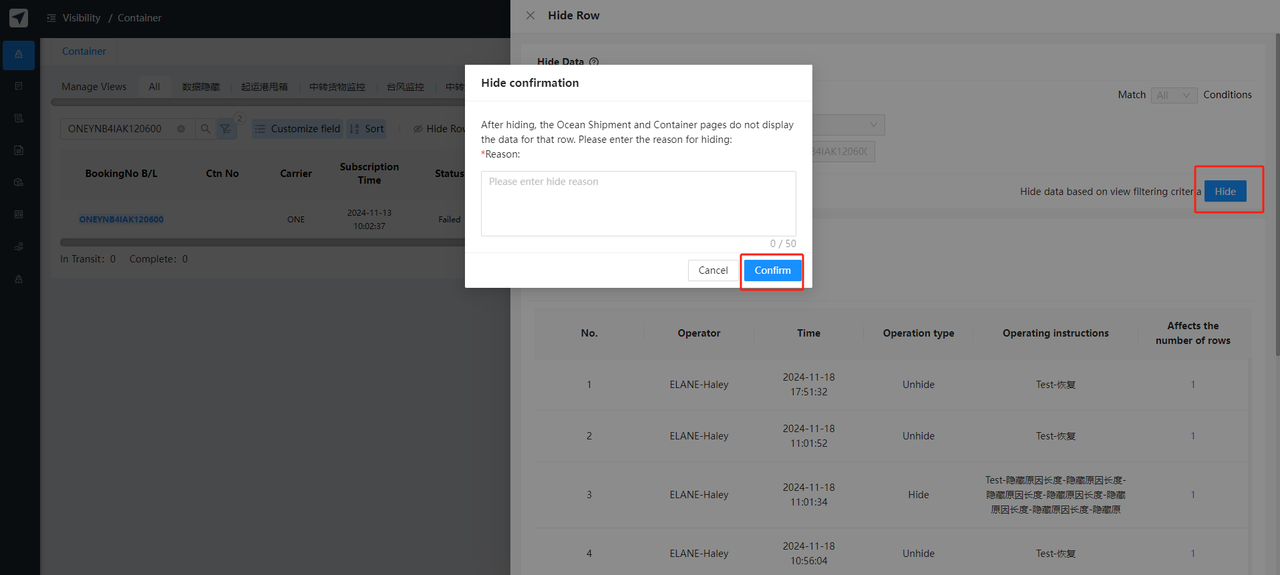Screen dimensions: 1280x575
Task: Open the Match All dropdown
Action: [x=1174, y=95]
